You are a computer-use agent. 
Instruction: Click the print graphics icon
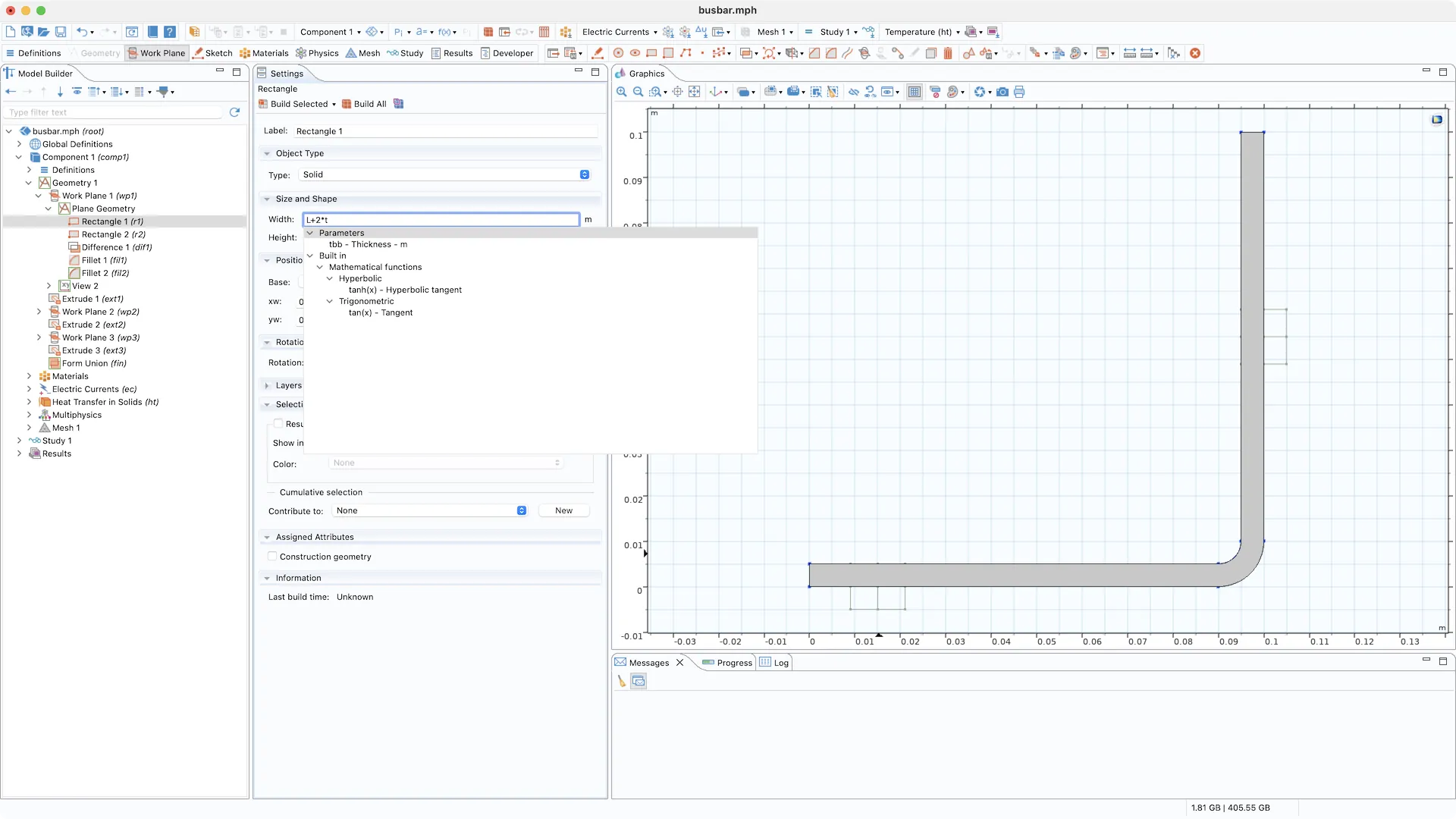point(1019,92)
